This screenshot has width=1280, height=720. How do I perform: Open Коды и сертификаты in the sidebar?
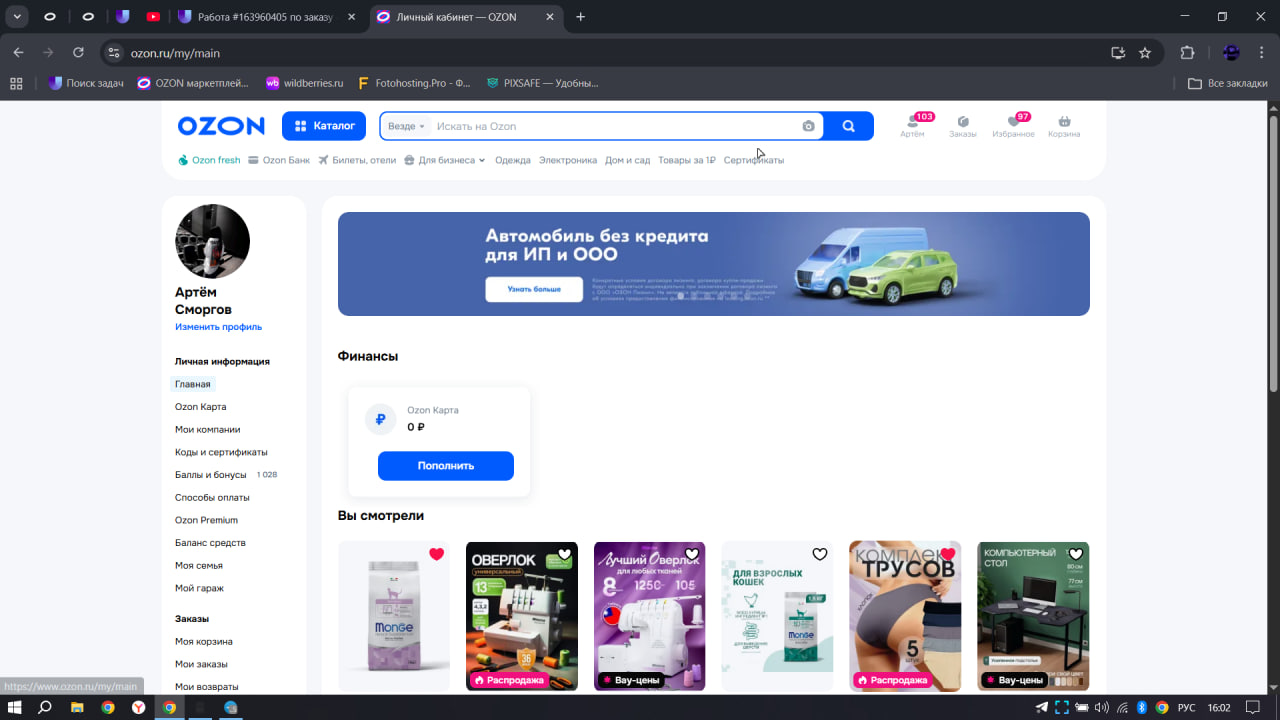pyautogui.click(x=221, y=452)
